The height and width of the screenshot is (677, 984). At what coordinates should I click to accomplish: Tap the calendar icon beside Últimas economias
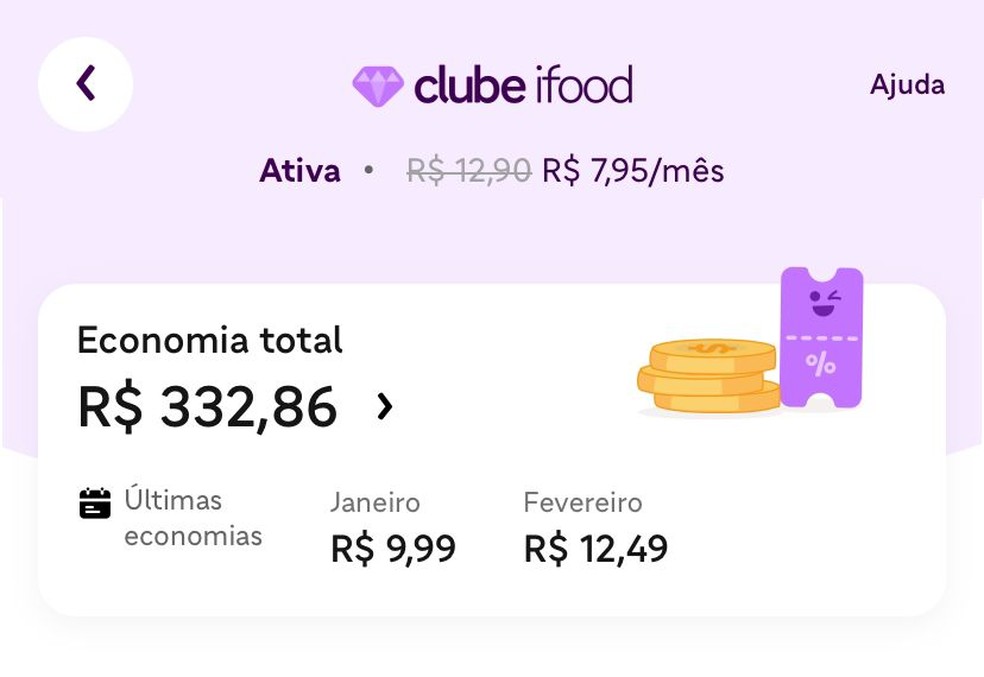(95, 503)
